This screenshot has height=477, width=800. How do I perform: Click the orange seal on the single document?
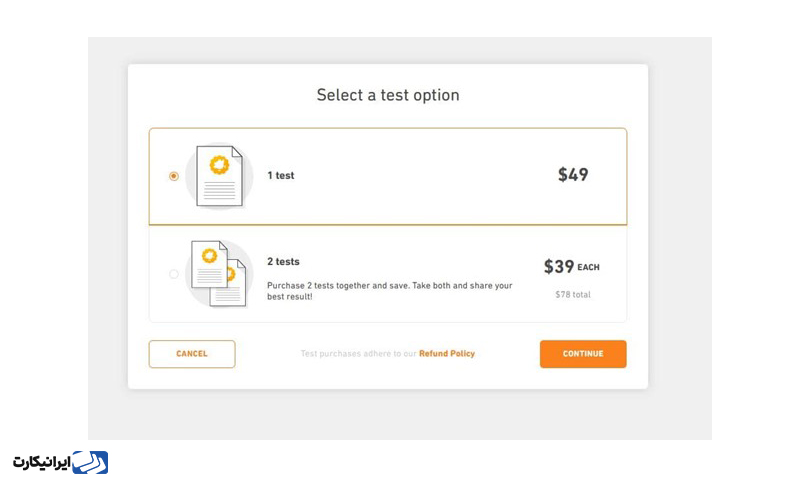(x=219, y=163)
